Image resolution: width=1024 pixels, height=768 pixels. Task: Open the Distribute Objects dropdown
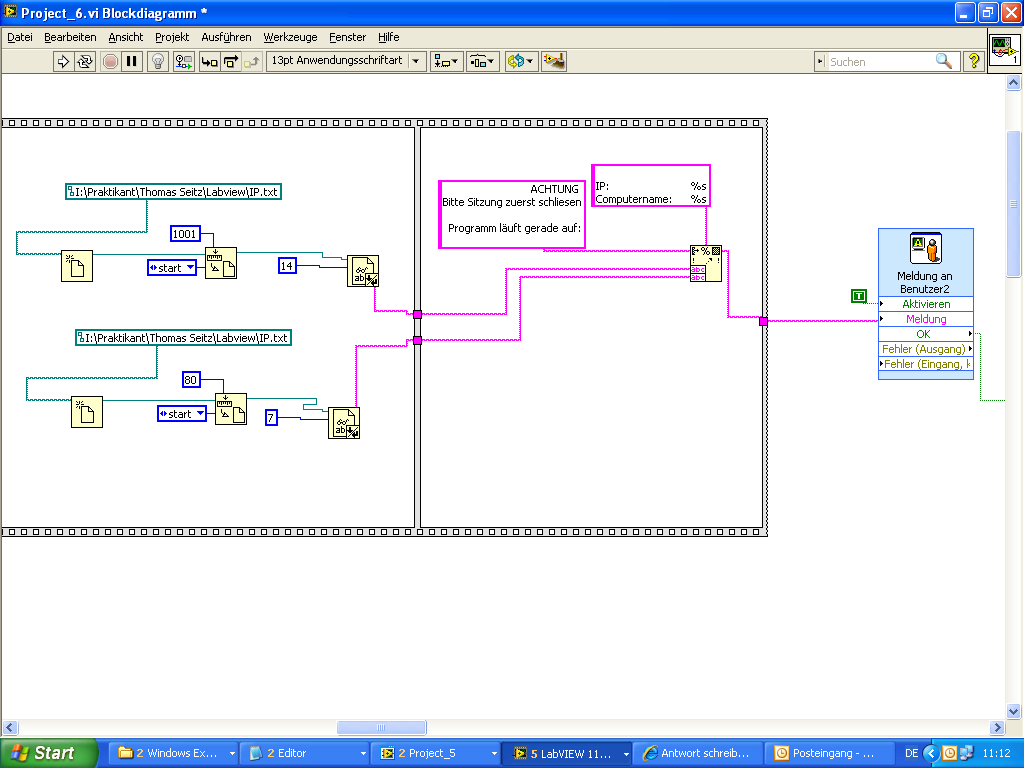pos(483,61)
